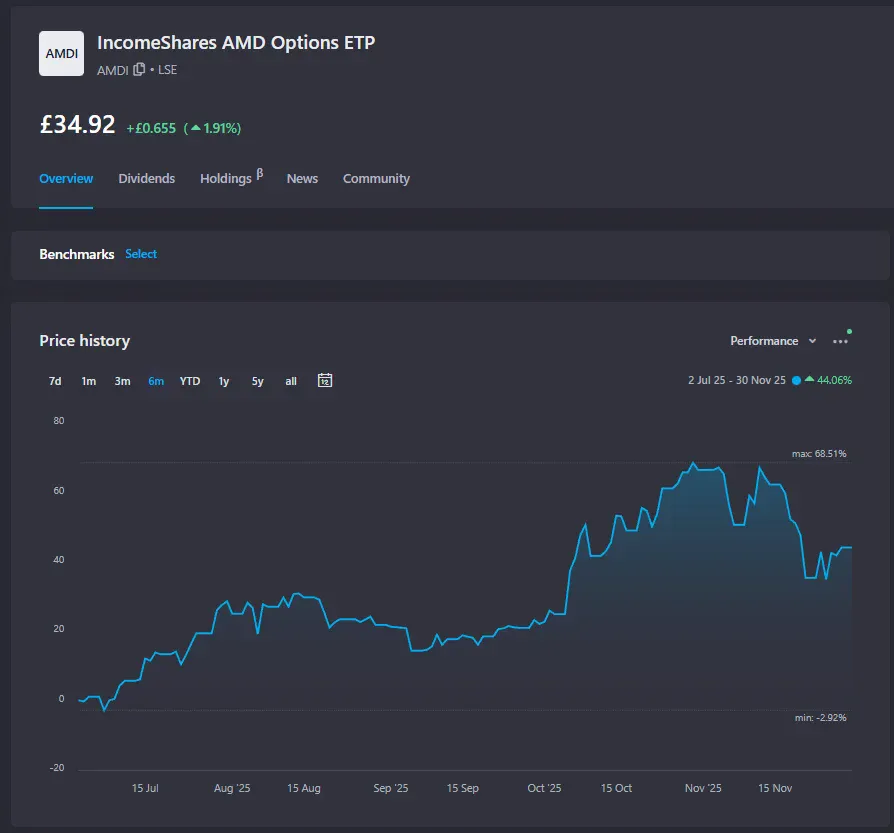Open the Holdings beta tab
894x833 pixels.
click(x=227, y=178)
